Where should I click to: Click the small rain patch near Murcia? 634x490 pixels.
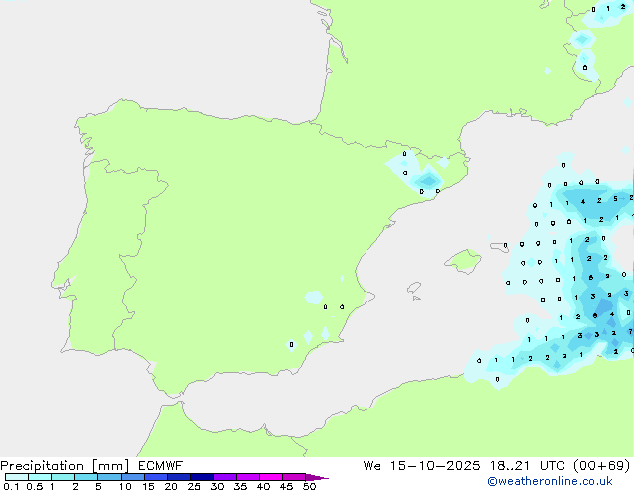click(315, 298)
